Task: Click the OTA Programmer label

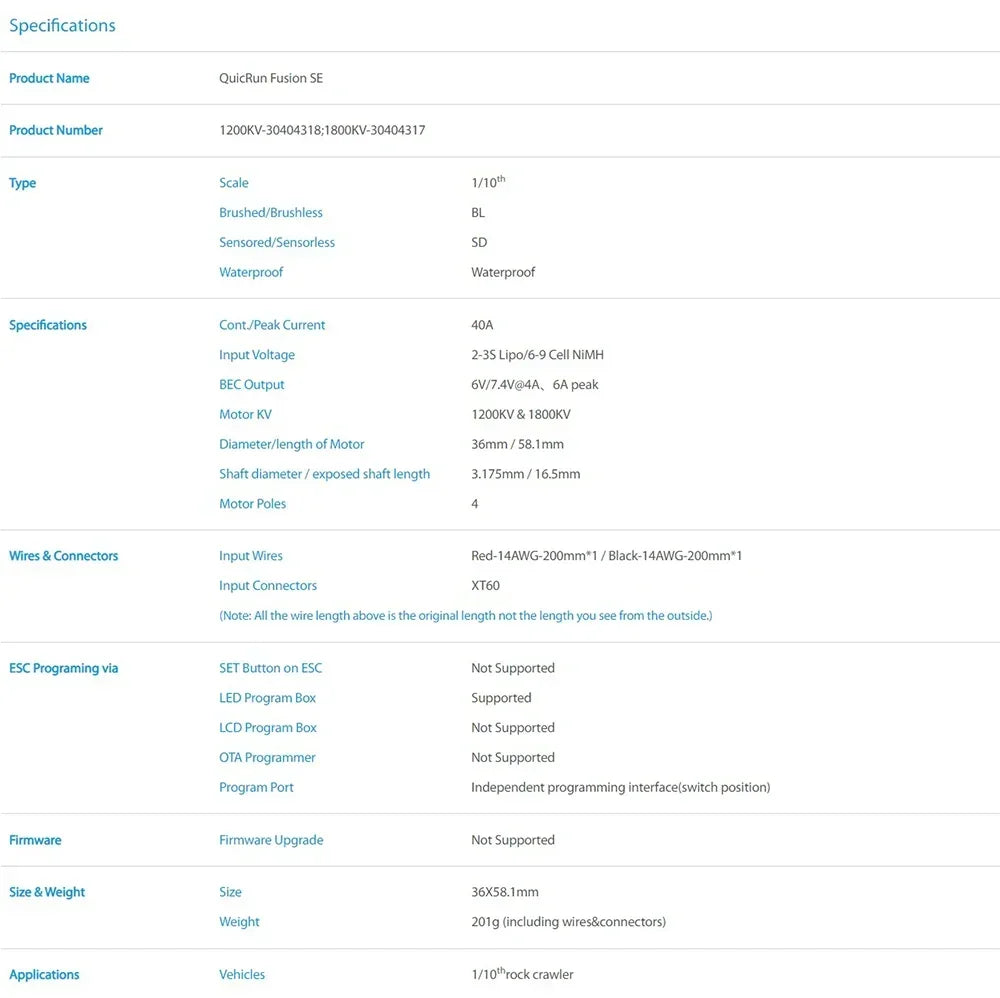Action: (x=267, y=758)
